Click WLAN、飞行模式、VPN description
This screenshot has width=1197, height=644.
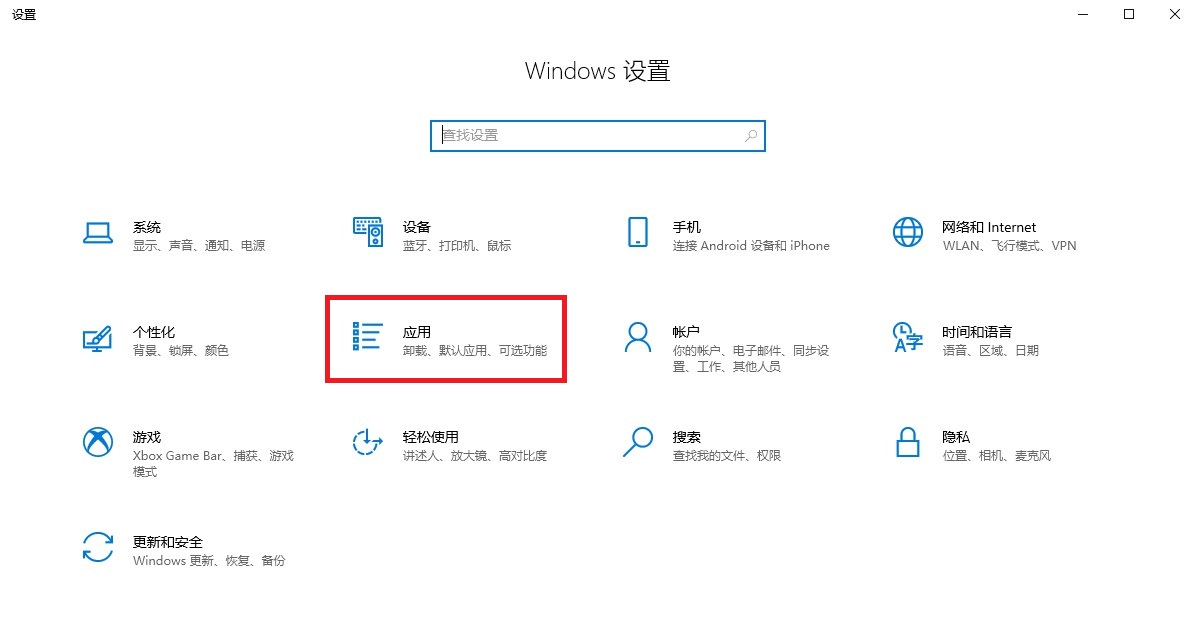tap(1009, 246)
